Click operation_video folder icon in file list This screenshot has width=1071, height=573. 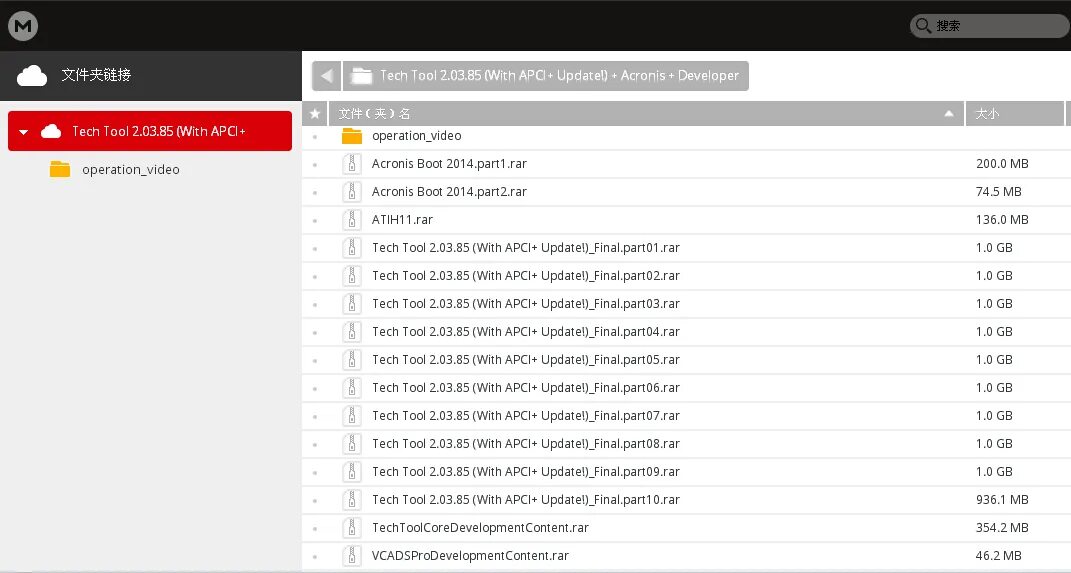pyautogui.click(x=352, y=136)
